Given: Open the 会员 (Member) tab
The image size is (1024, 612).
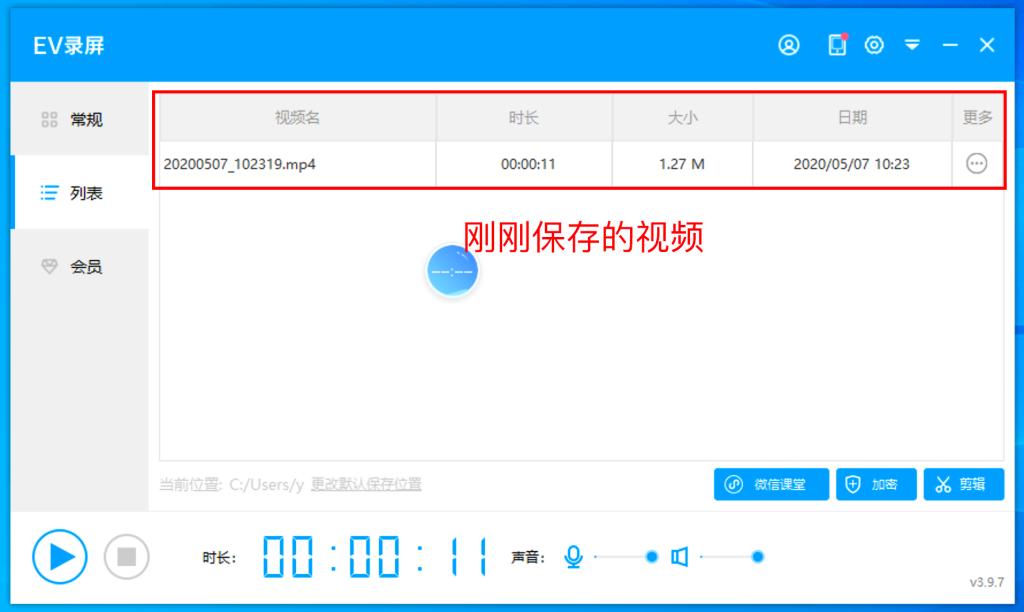Looking at the screenshot, I should click(x=80, y=267).
